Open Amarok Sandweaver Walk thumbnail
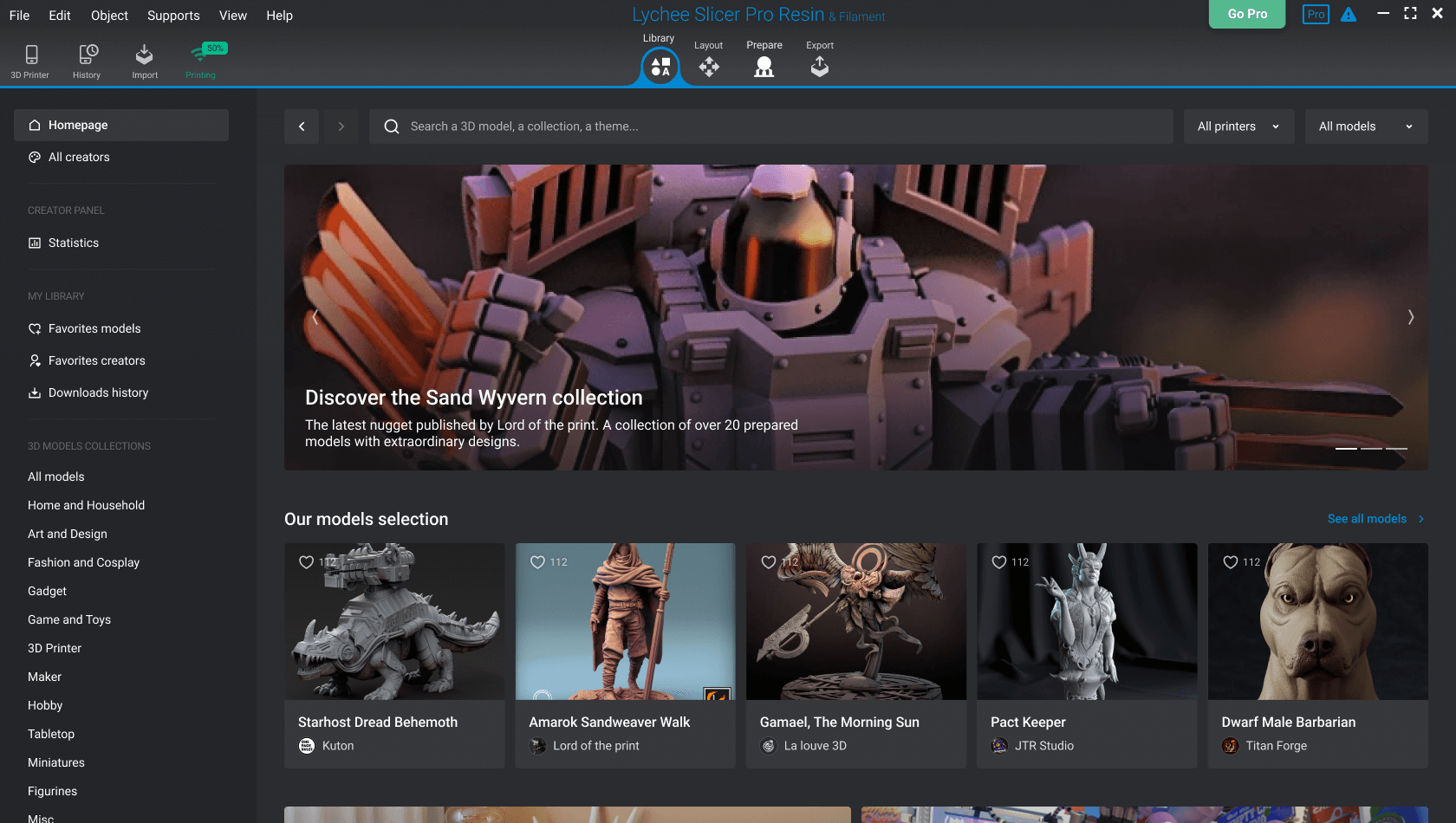The height and width of the screenshot is (823, 1456). pyautogui.click(x=625, y=621)
